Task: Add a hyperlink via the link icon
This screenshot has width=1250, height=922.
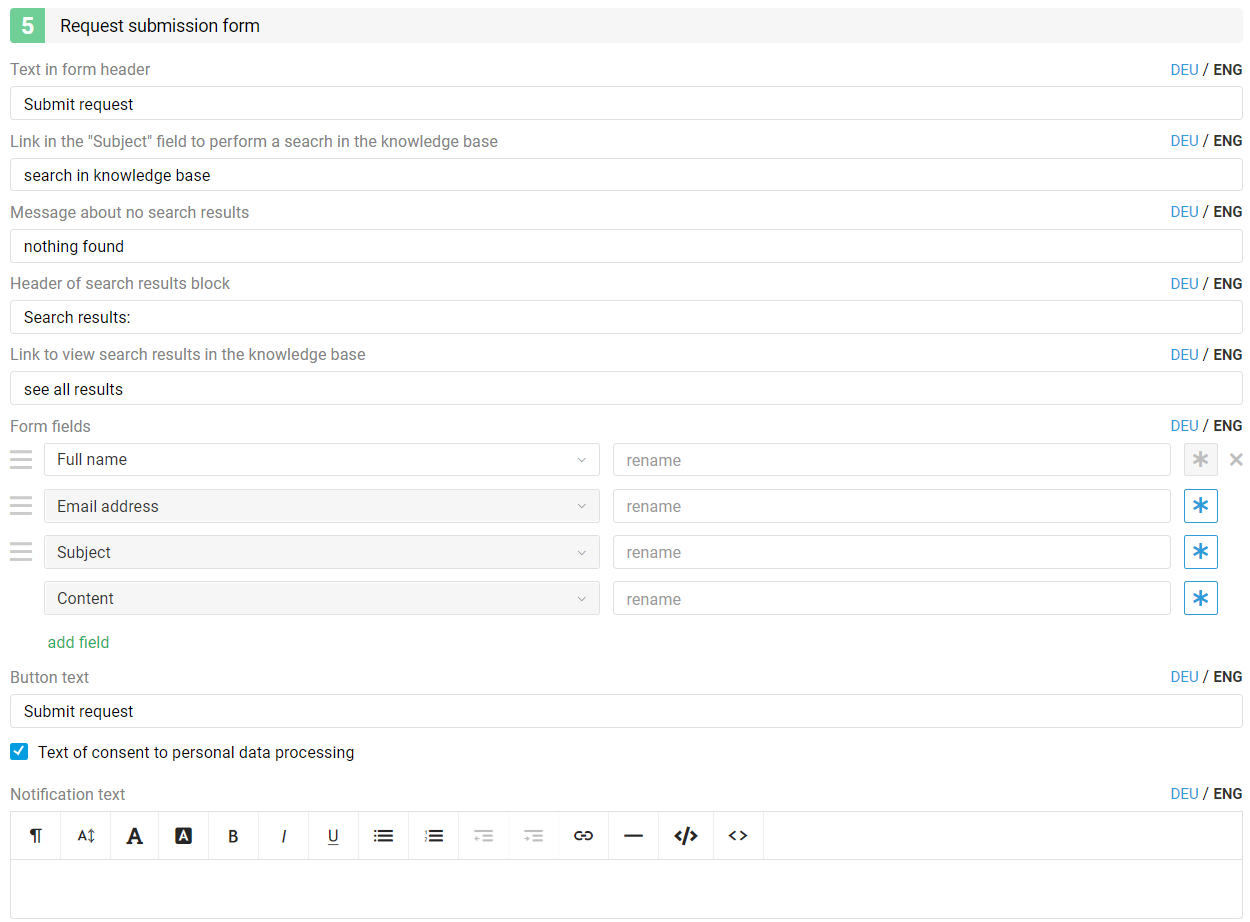Action: (583, 836)
